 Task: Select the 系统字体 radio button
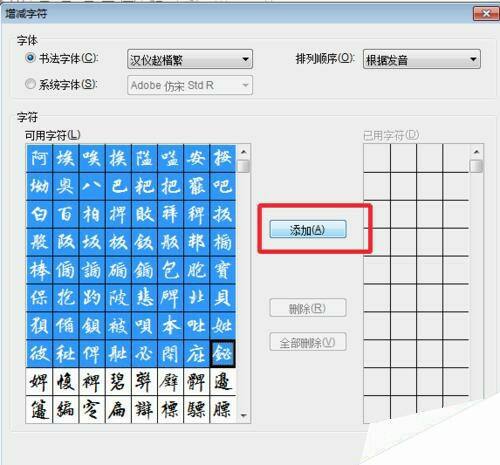click(x=30, y=84)
